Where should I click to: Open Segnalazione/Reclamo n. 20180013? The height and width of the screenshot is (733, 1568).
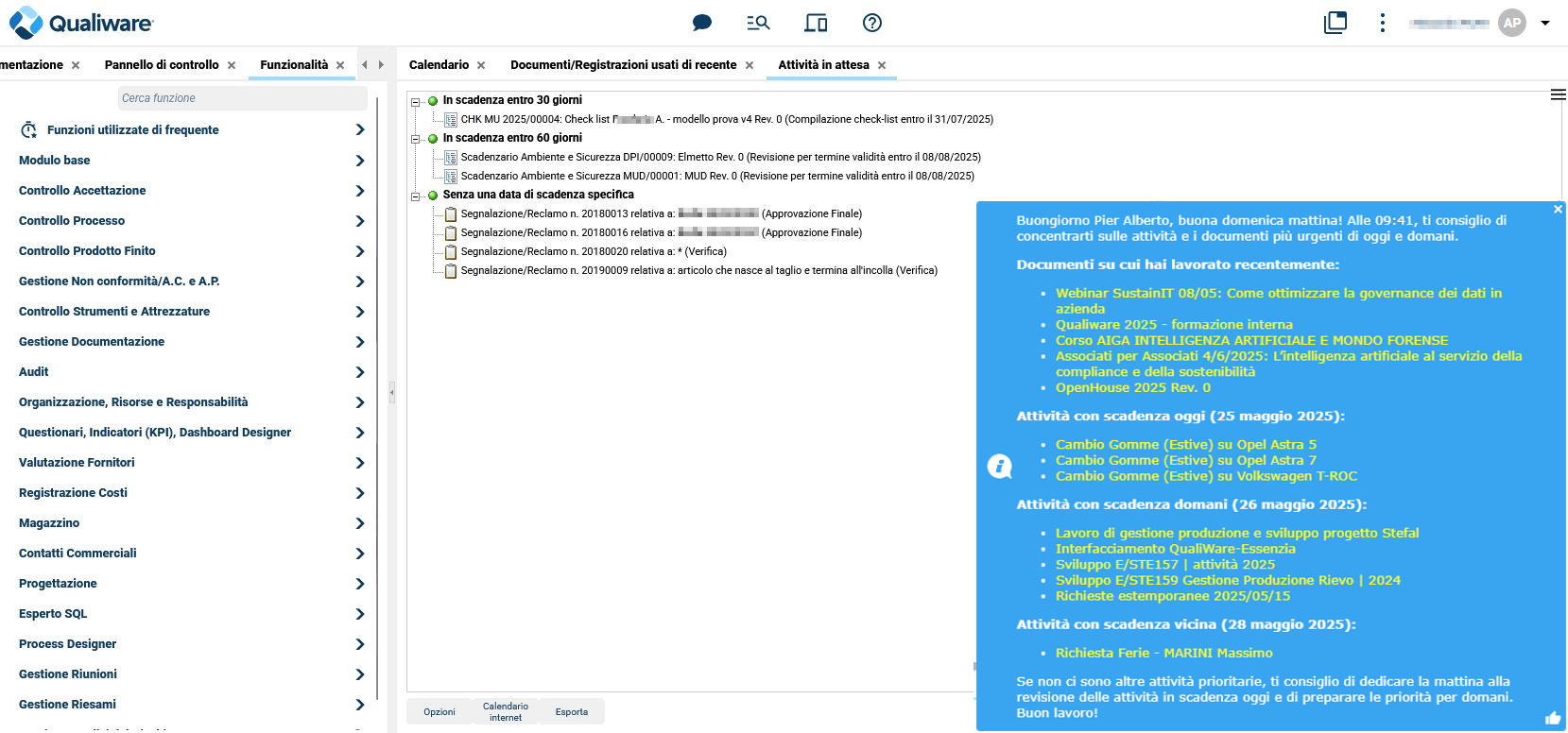662,213
